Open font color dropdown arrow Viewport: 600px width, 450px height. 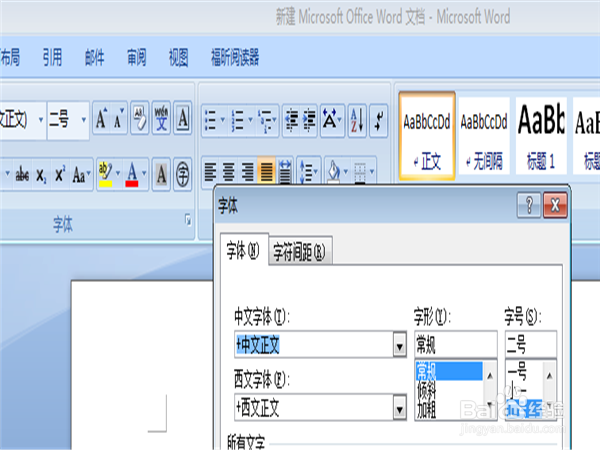coord(144,174)
